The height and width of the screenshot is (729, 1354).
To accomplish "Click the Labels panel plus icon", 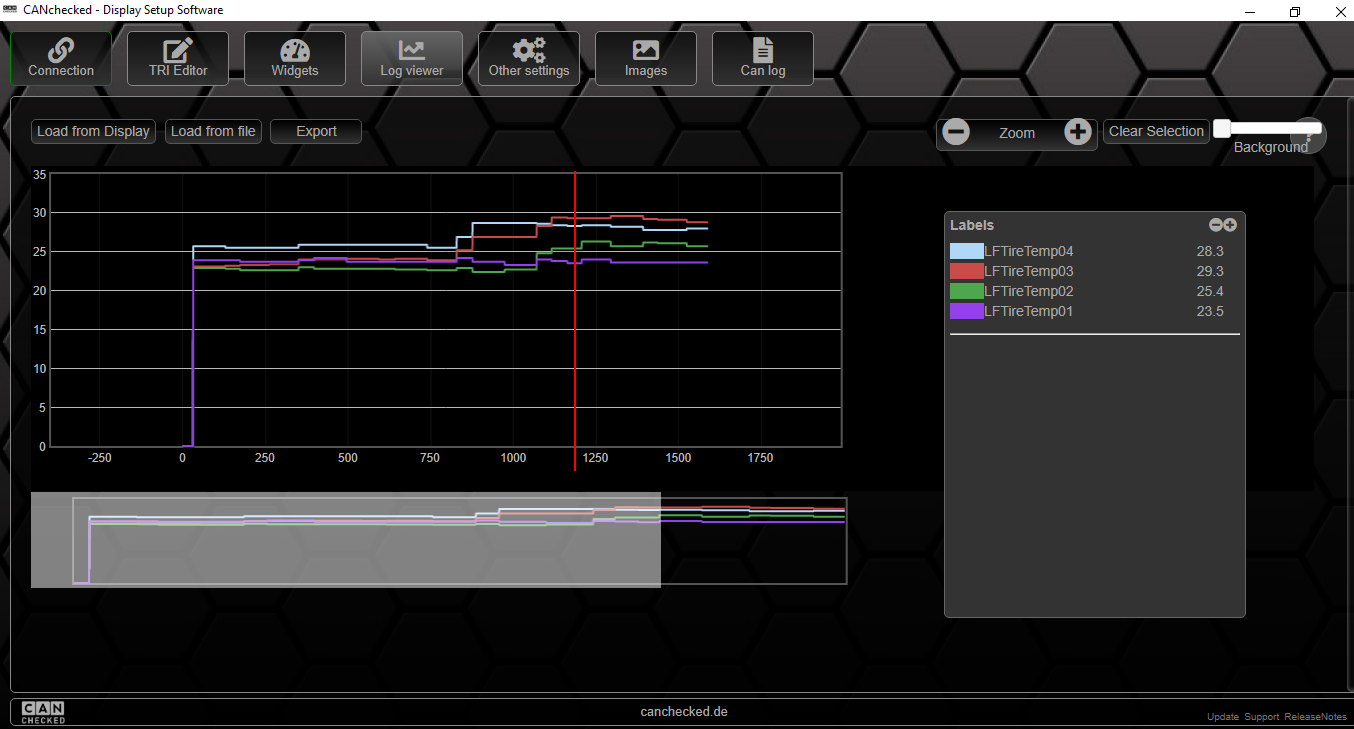I will (1230, 225).
